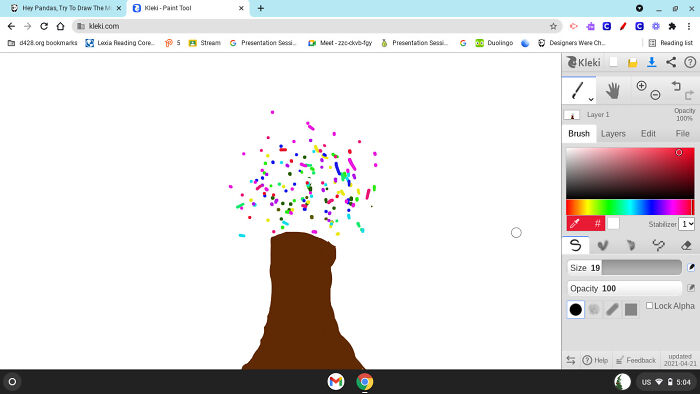Select the brush tool in Kleki

tap(578, 90)
